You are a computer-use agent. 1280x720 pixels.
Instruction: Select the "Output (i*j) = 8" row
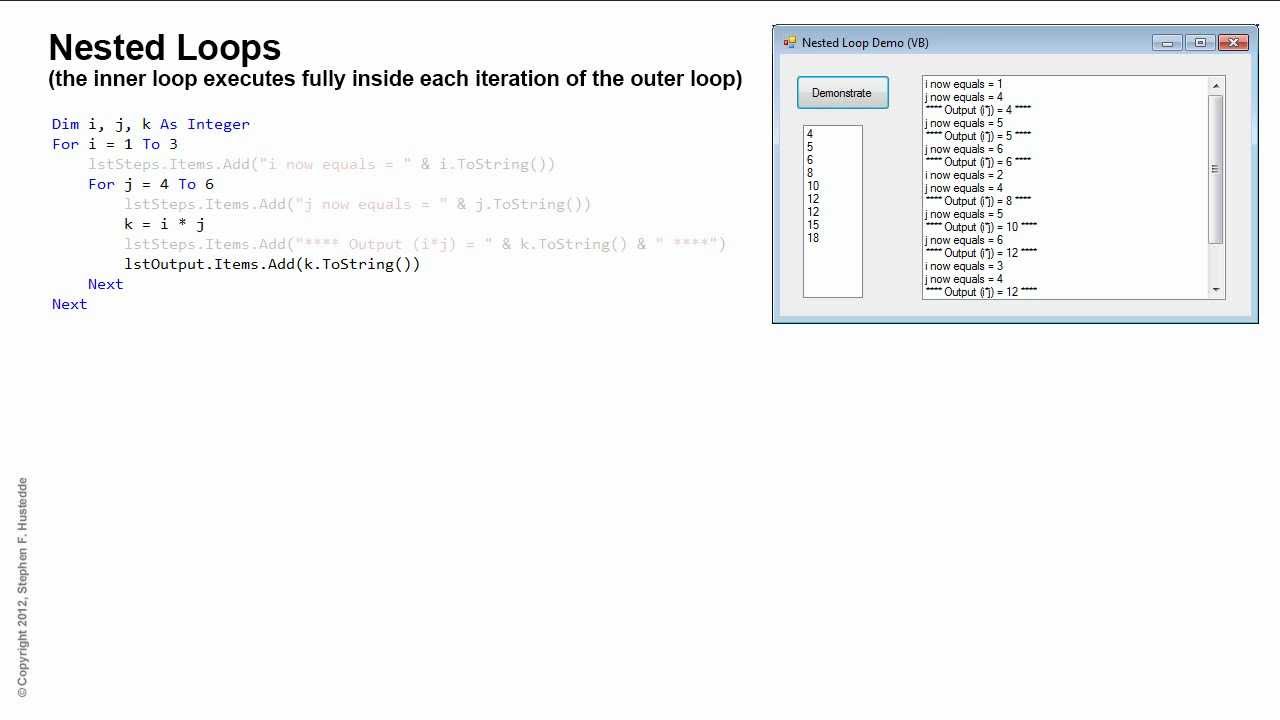1066,201
